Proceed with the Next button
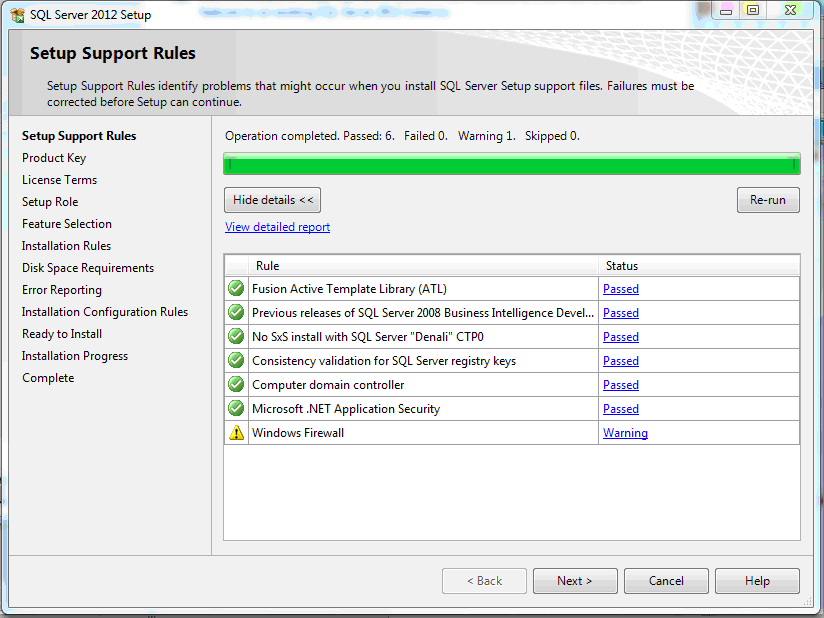Screen dimensions: 824x618 pyautogui.click(x=574, y=581)
